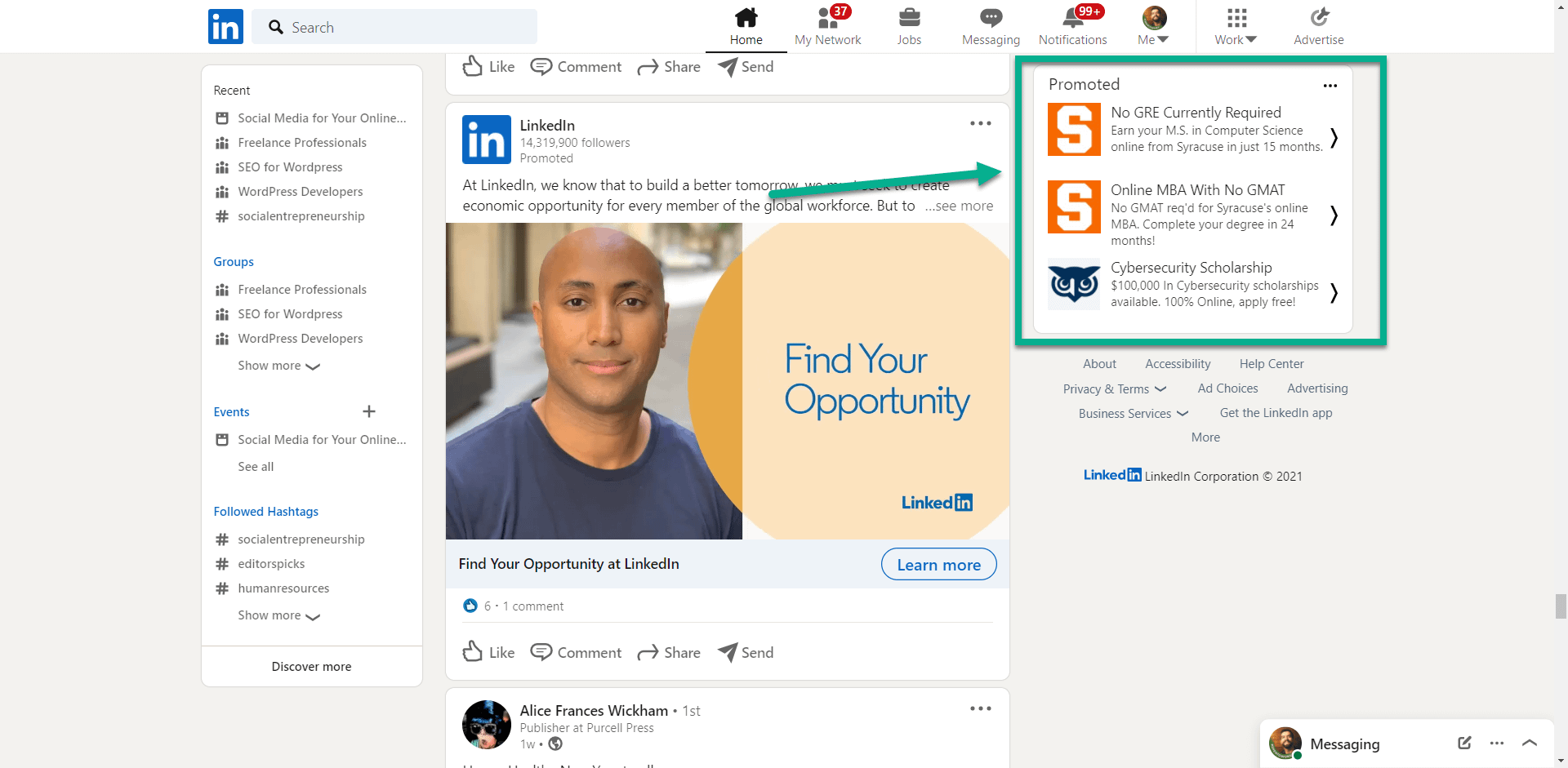Open the Events section link
The width and height of the screenshot is (1568, 768).
231,412
